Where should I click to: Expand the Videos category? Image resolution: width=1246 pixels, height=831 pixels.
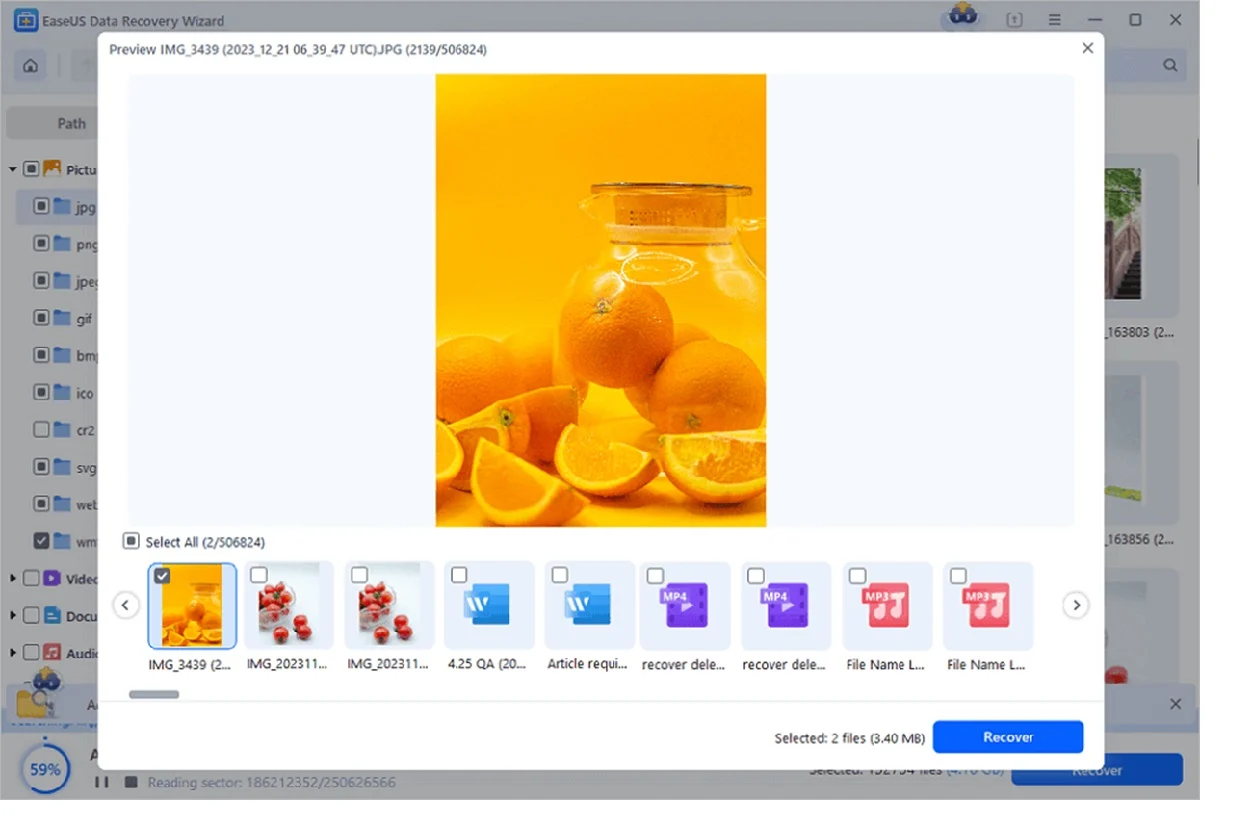tap(14, 578)
